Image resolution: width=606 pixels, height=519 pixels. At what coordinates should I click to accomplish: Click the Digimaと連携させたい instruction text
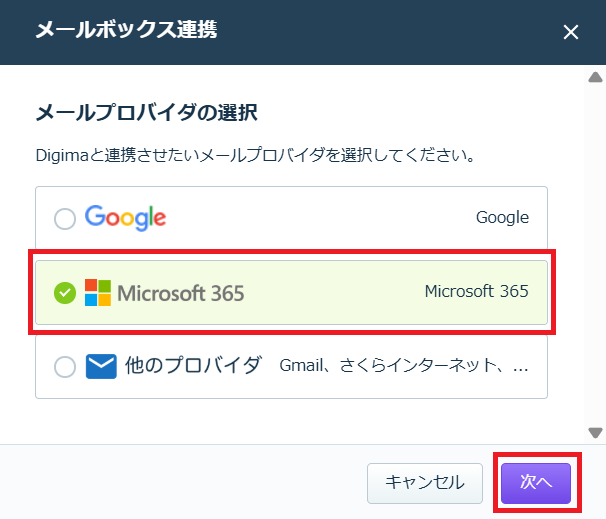[255, 155]
